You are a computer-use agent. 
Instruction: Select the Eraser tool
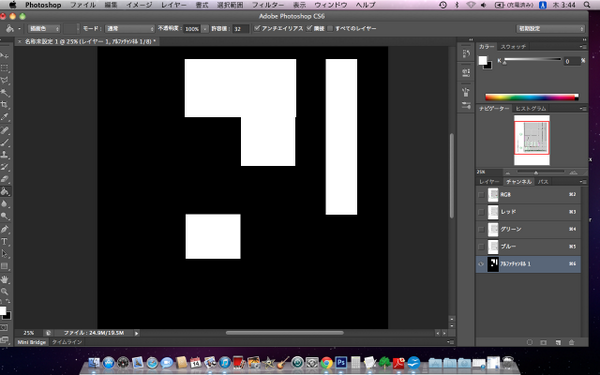coord(5,179)
